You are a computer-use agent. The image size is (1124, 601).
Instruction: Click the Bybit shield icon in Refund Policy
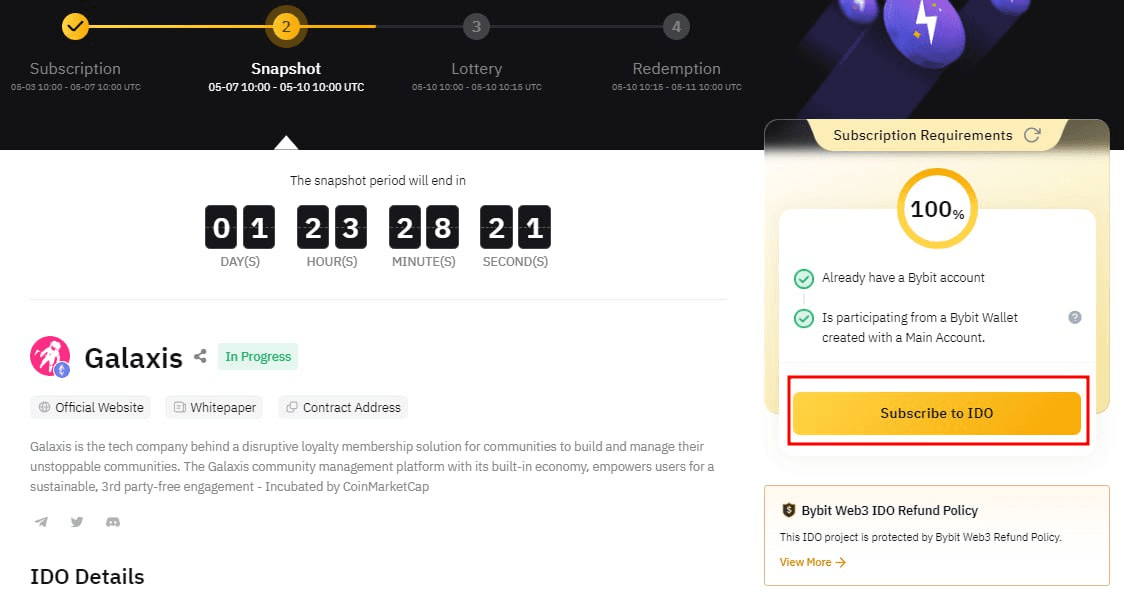coord(788,510)
